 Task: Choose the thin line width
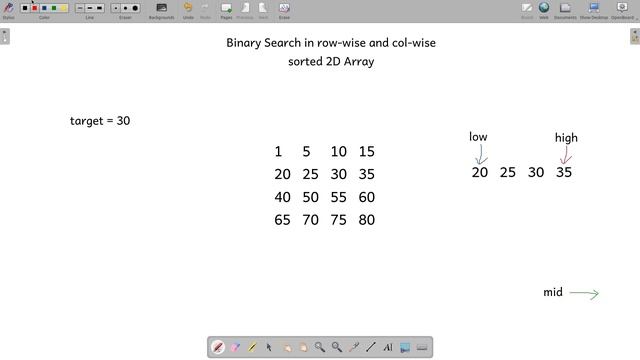coord(80,8)
